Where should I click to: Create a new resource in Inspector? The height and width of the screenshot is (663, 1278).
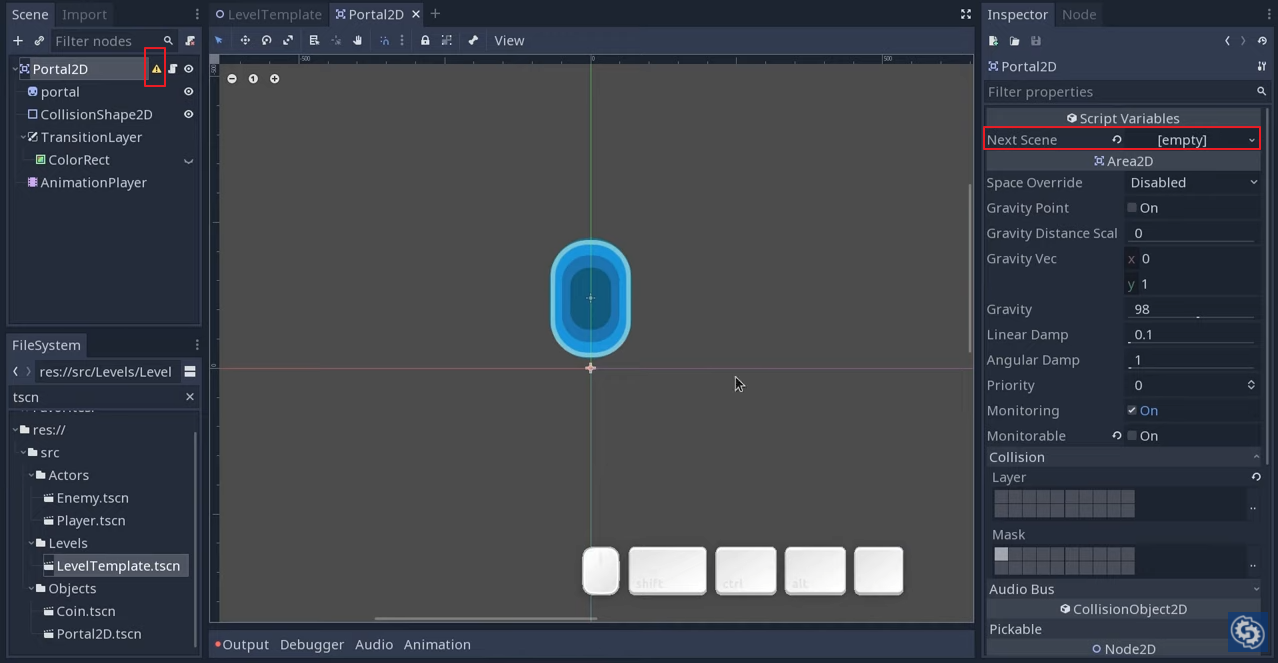click(993, 41)
